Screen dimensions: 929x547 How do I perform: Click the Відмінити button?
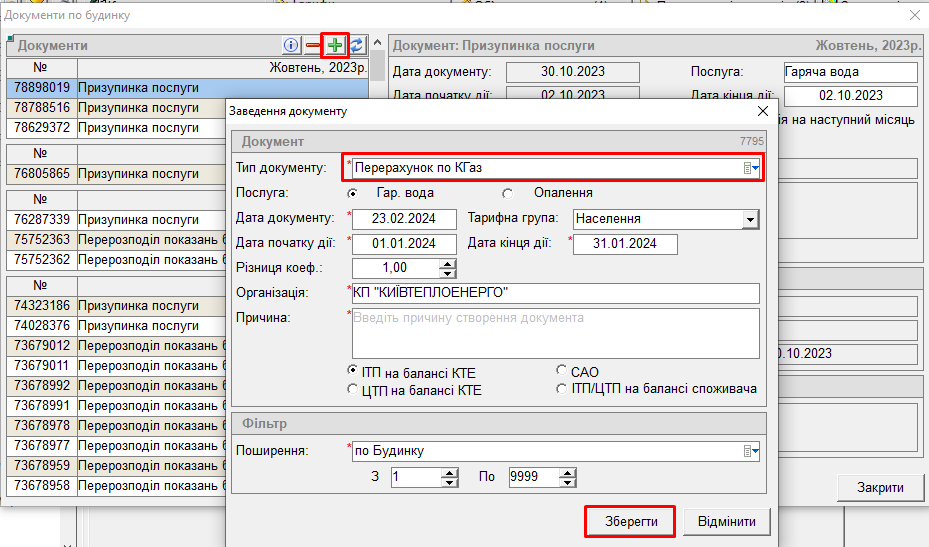[x=733, y=522]
